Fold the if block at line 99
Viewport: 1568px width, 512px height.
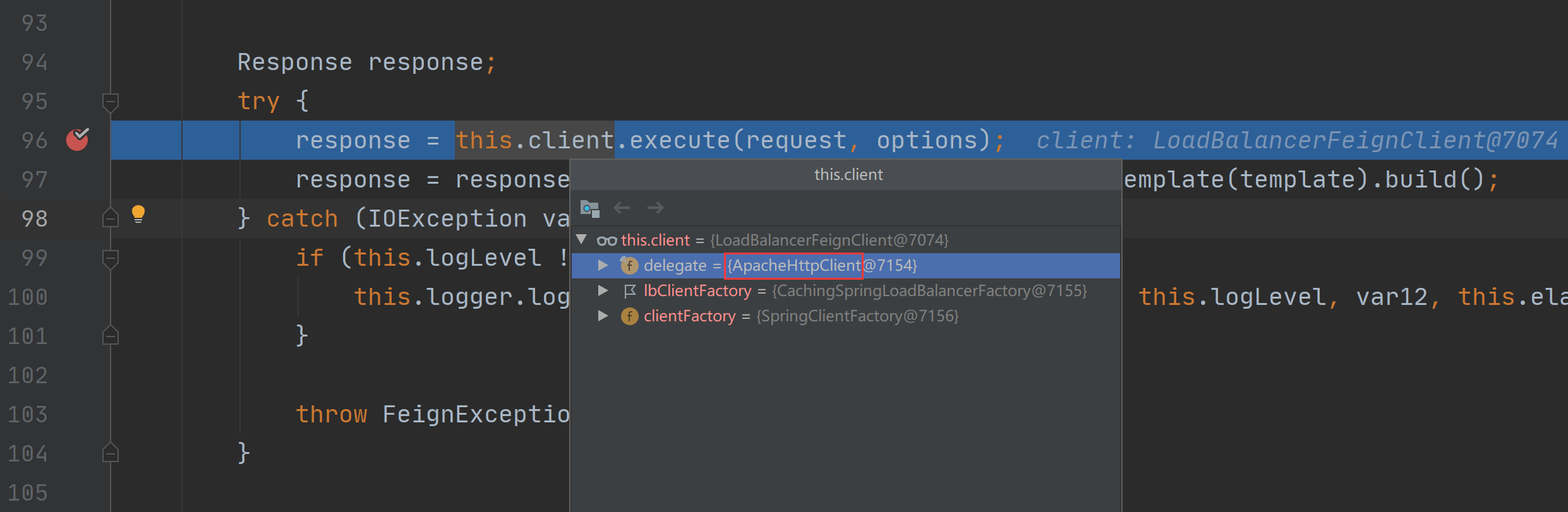click(x=111, y=258)
